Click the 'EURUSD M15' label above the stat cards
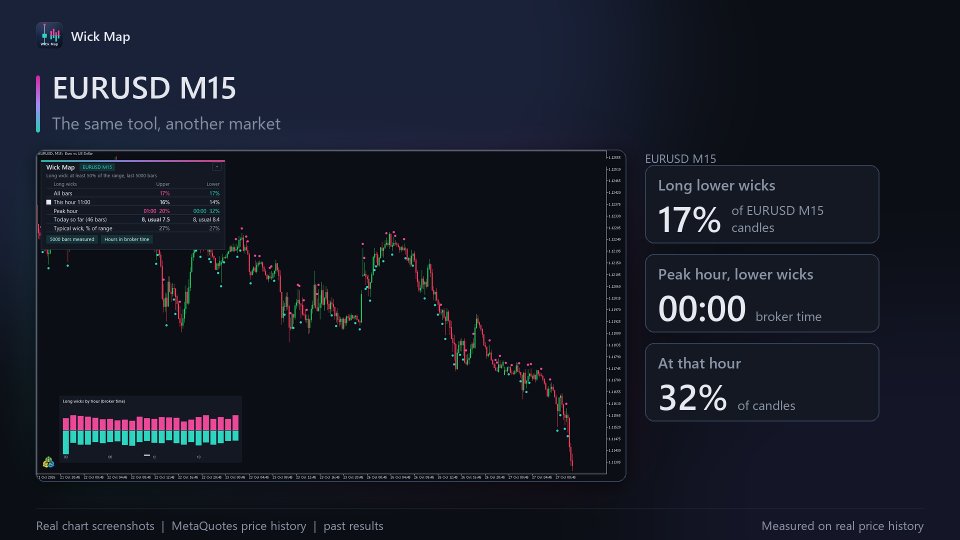The image size is (960, 540). pos(680,159)
